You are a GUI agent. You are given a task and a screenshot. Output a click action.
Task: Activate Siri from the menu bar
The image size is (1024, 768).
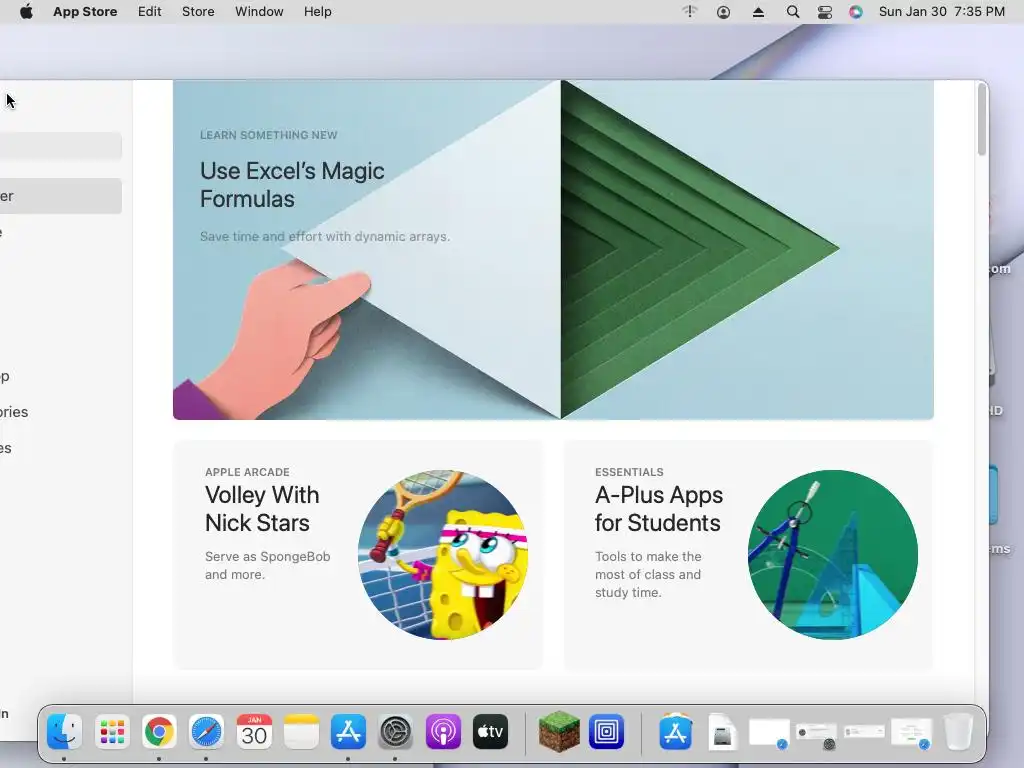tap(856, 12)
